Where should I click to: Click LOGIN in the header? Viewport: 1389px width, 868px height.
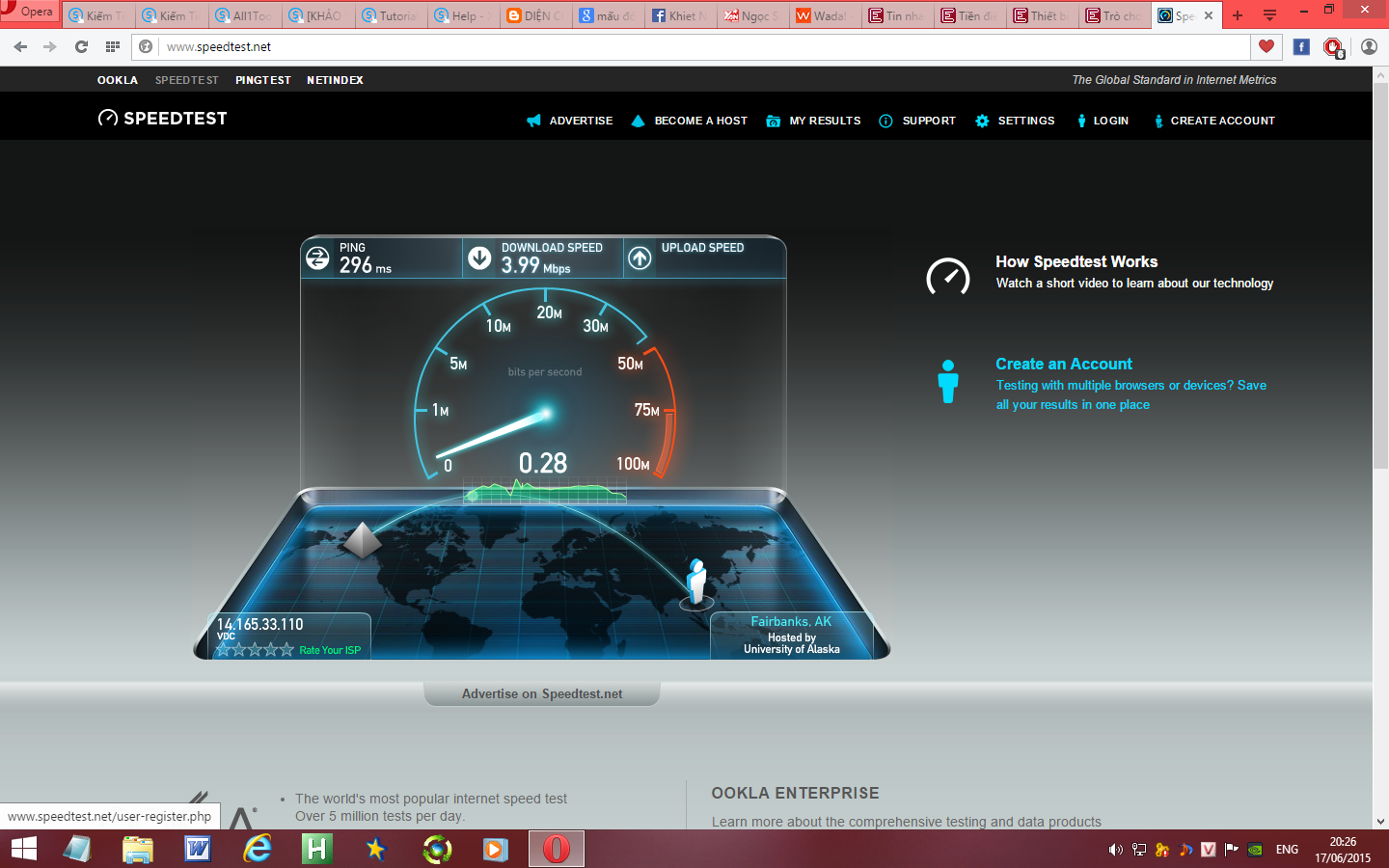click(1103, 121)
